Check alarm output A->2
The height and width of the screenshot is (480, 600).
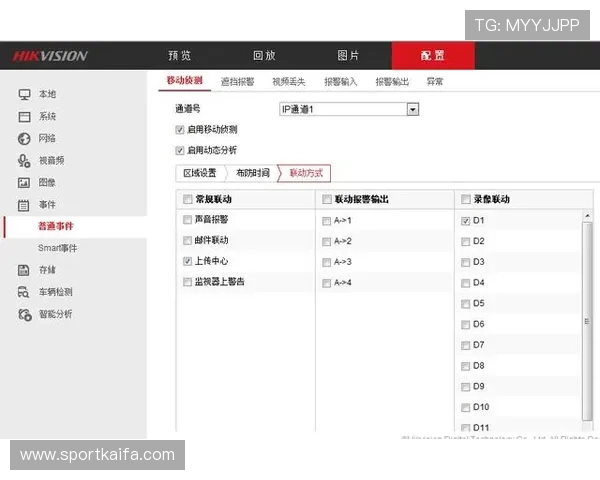click(326, 242)
